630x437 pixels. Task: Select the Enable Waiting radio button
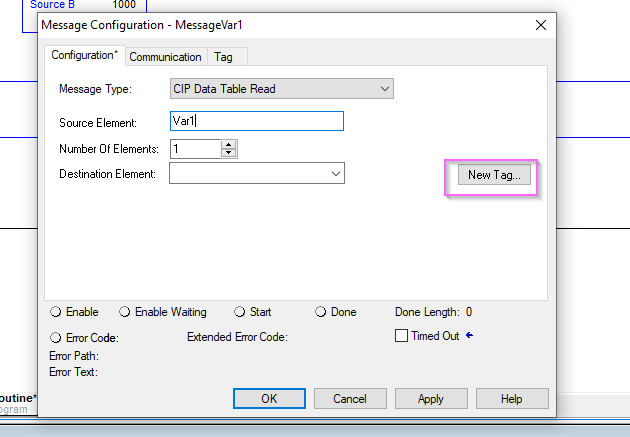pyautogui.click(x=125, y=312)
